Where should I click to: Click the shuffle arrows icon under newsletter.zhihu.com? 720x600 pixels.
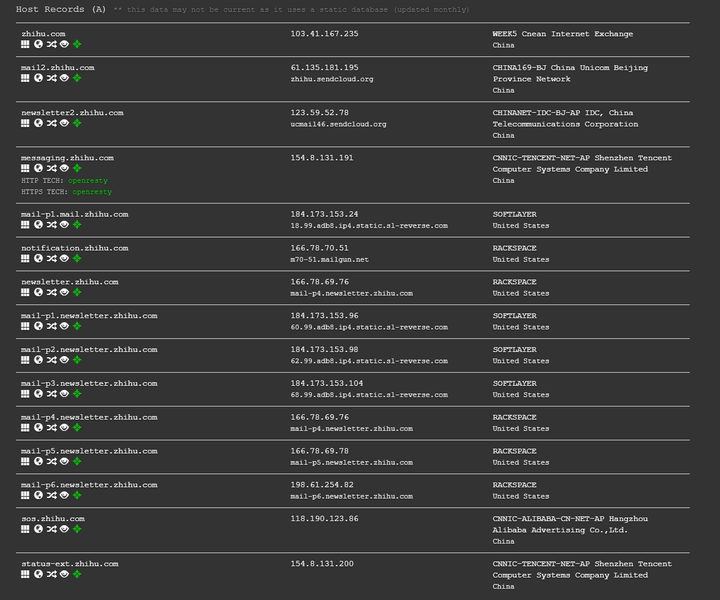click(51, 292)
